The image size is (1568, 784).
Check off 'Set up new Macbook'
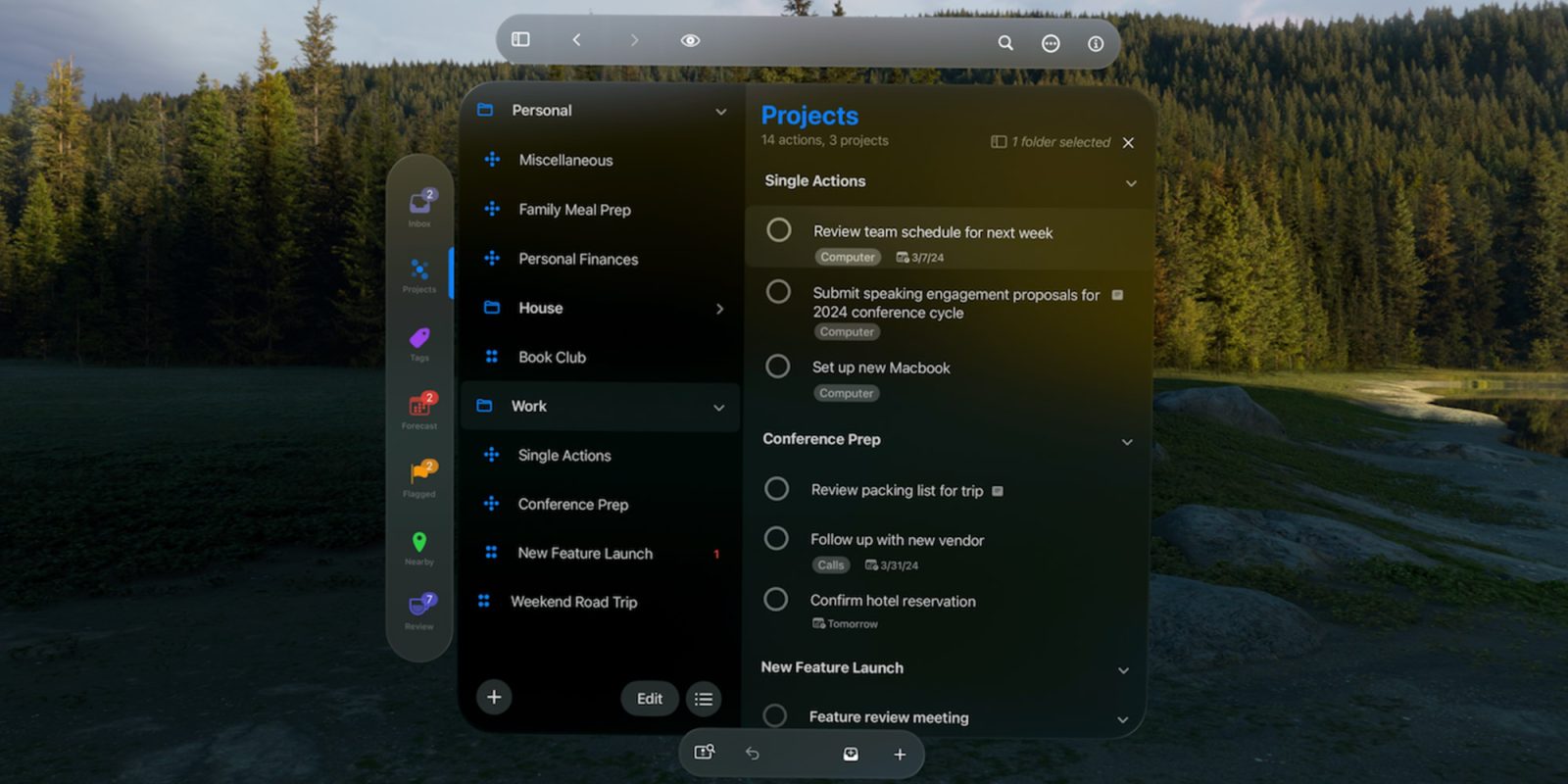click(778, 367)
